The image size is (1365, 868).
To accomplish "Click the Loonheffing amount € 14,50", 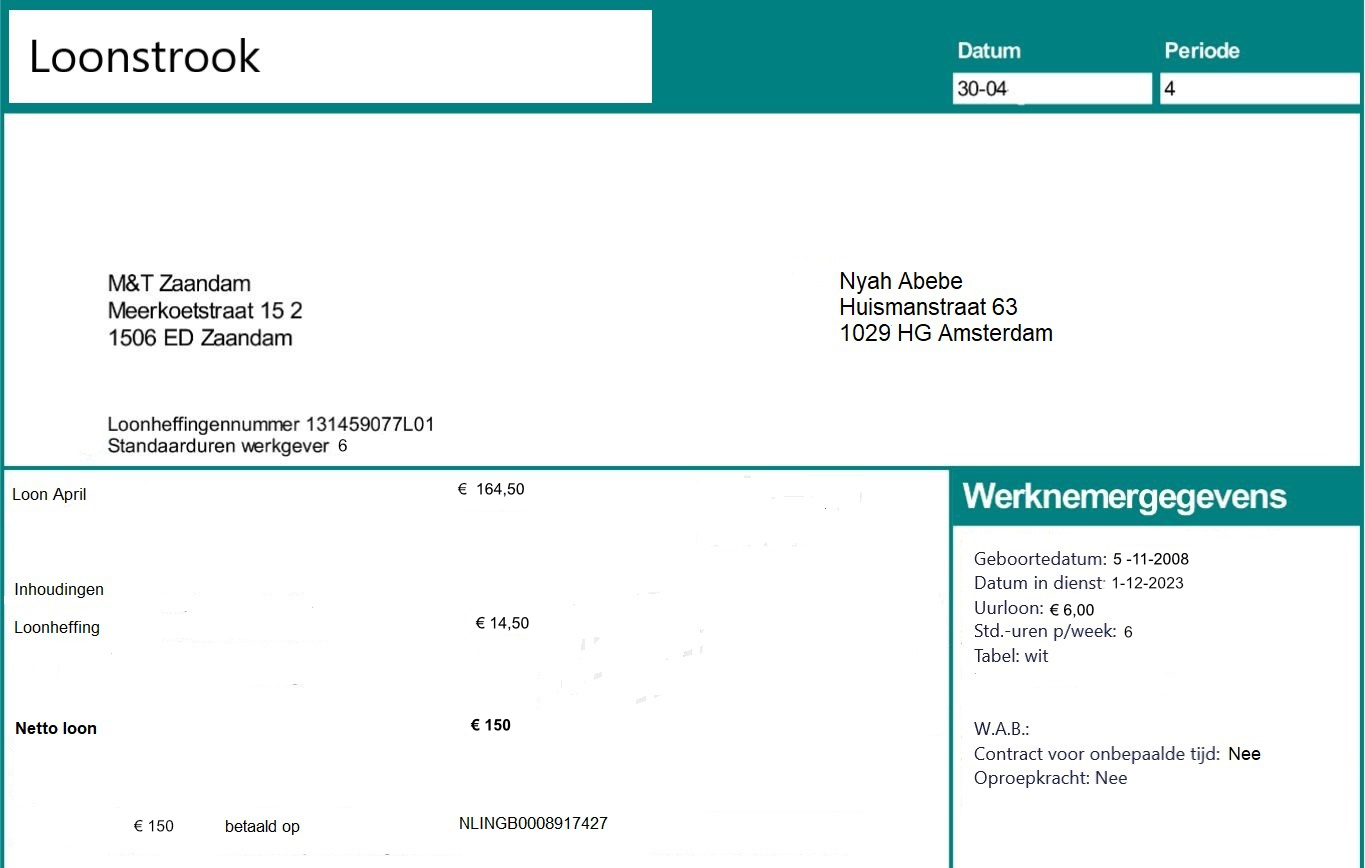I will [x=502, y=624].
